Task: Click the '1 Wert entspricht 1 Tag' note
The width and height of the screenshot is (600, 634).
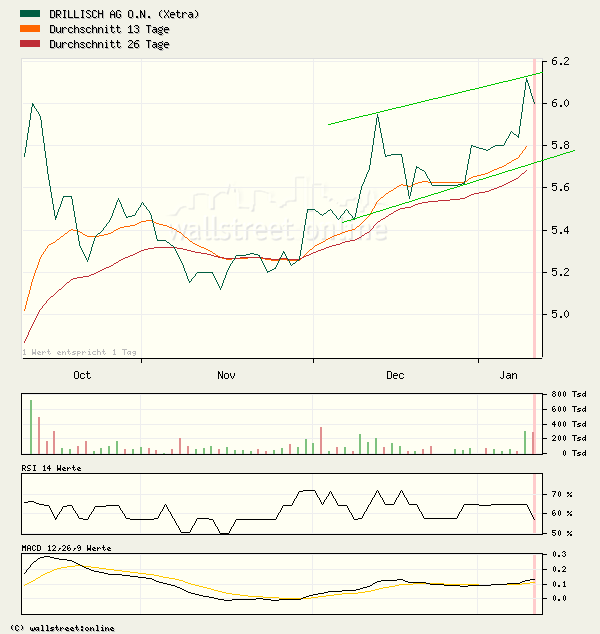Action: click(79, 352)
